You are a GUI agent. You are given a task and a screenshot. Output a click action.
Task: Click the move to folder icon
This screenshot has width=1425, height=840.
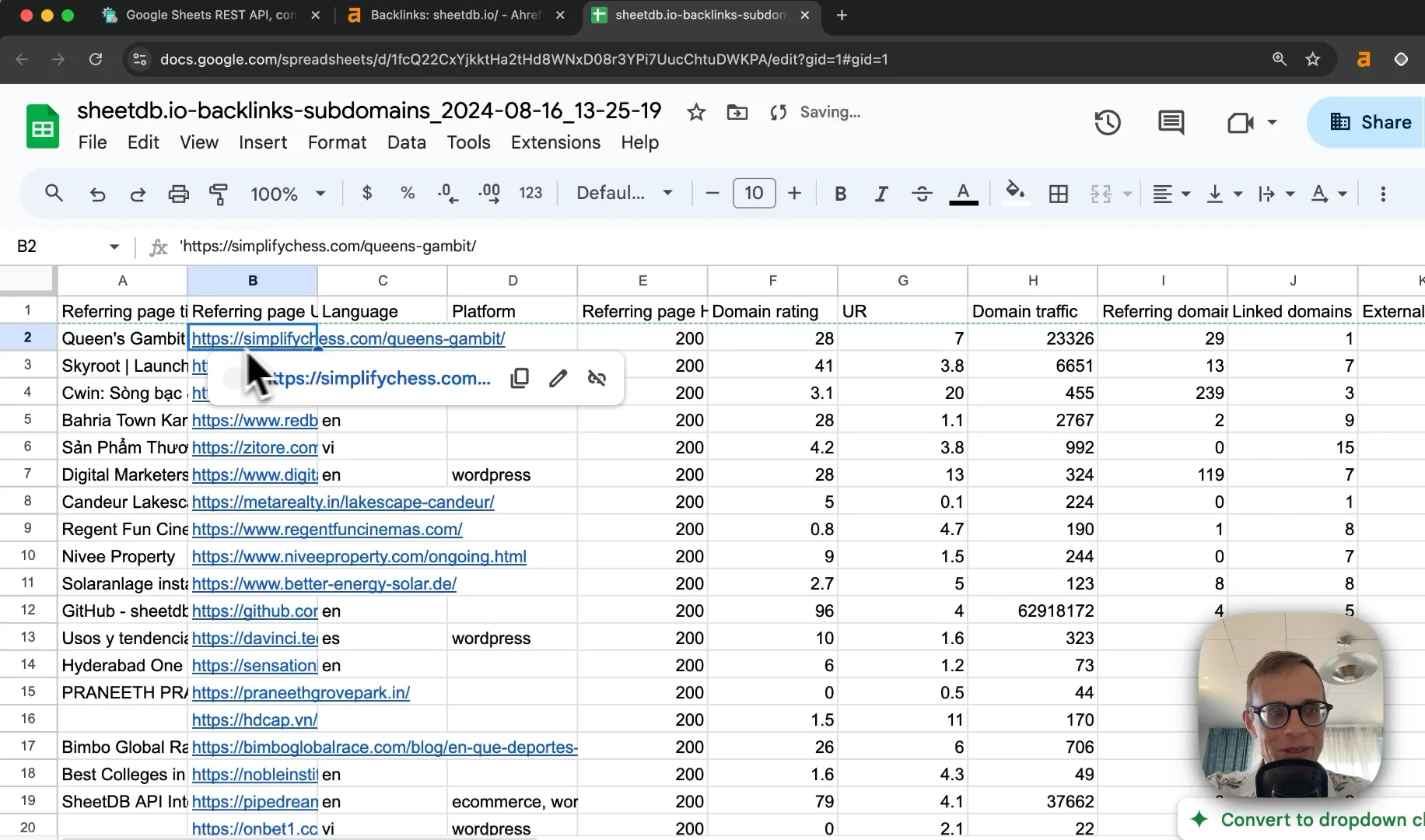point(737,113)
